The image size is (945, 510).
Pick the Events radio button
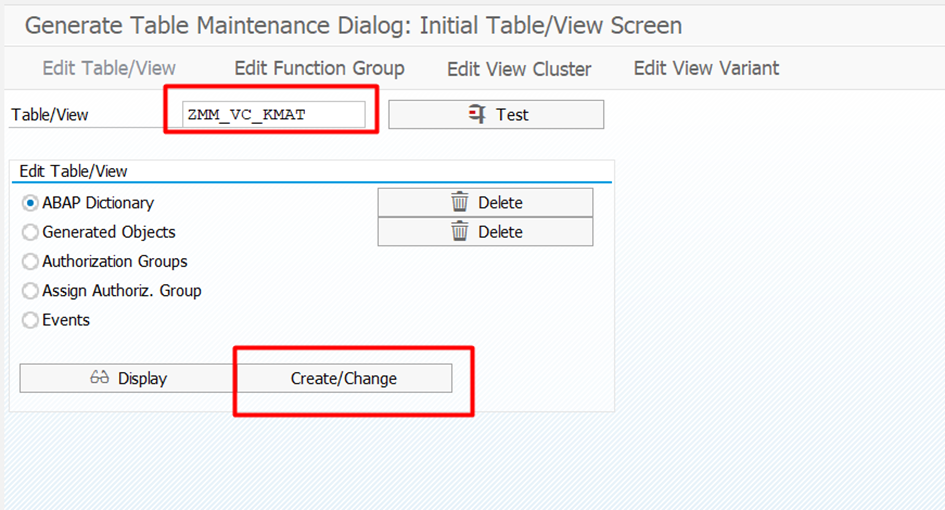pos(30,320)
